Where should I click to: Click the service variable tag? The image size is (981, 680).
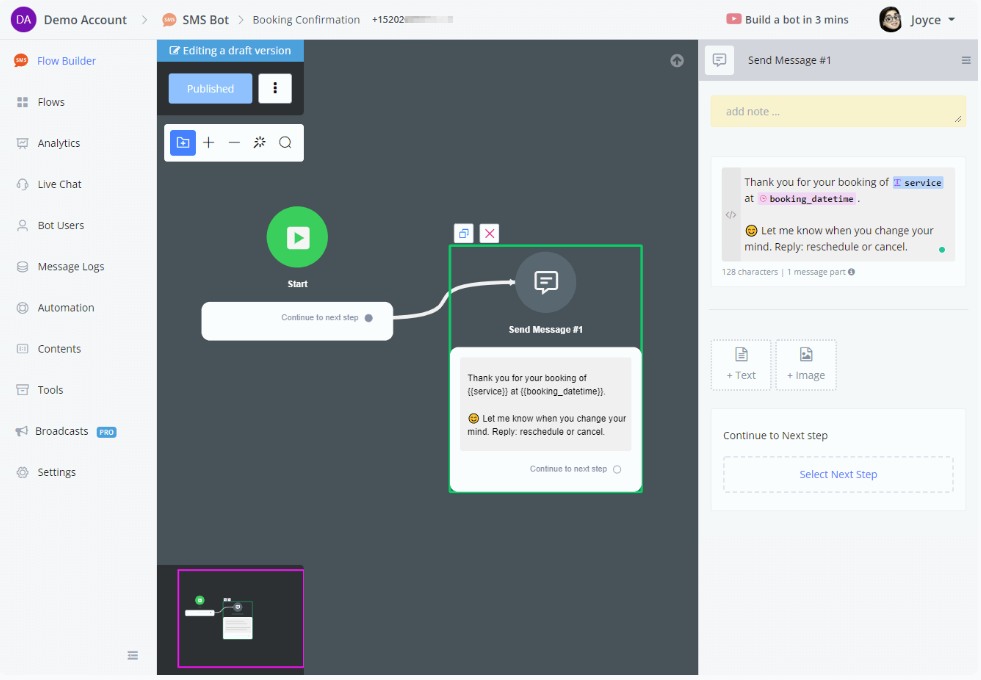point(917,183)
